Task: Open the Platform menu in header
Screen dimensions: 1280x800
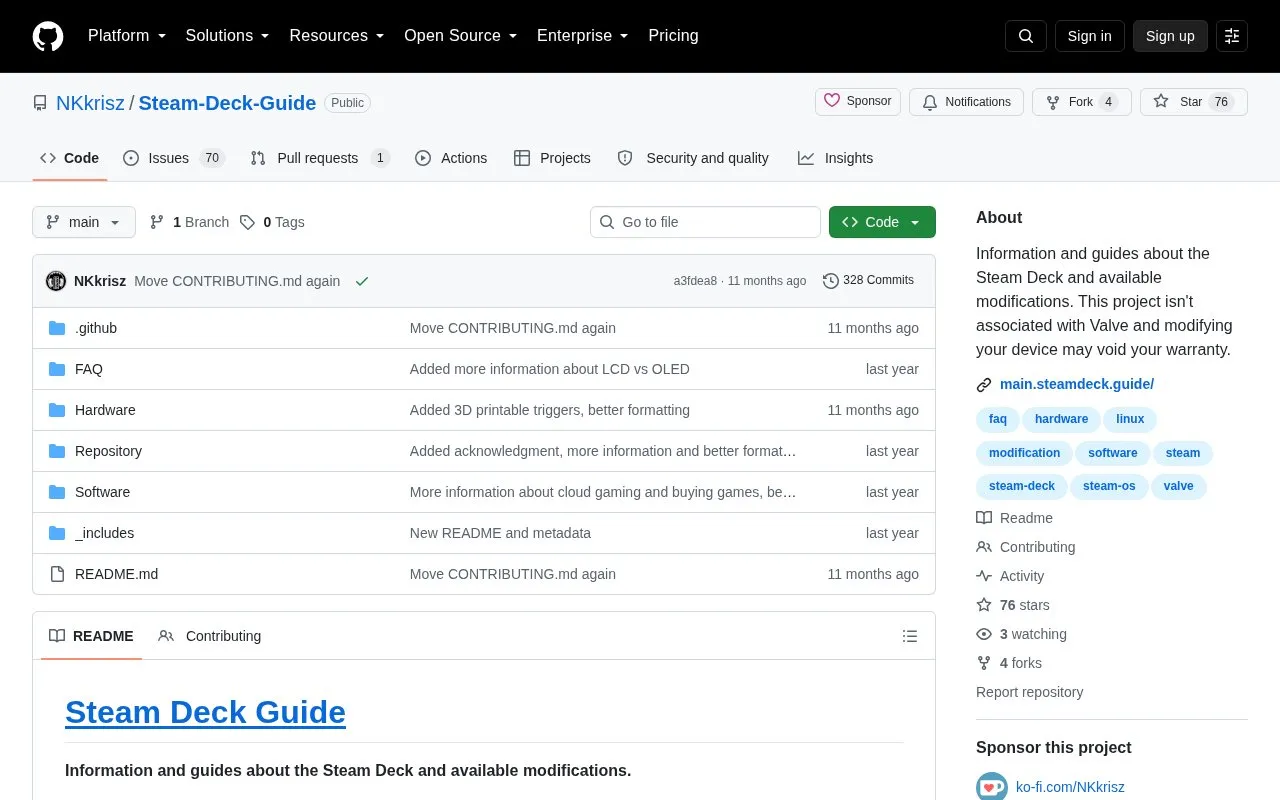Action: [x=126, y=35]
